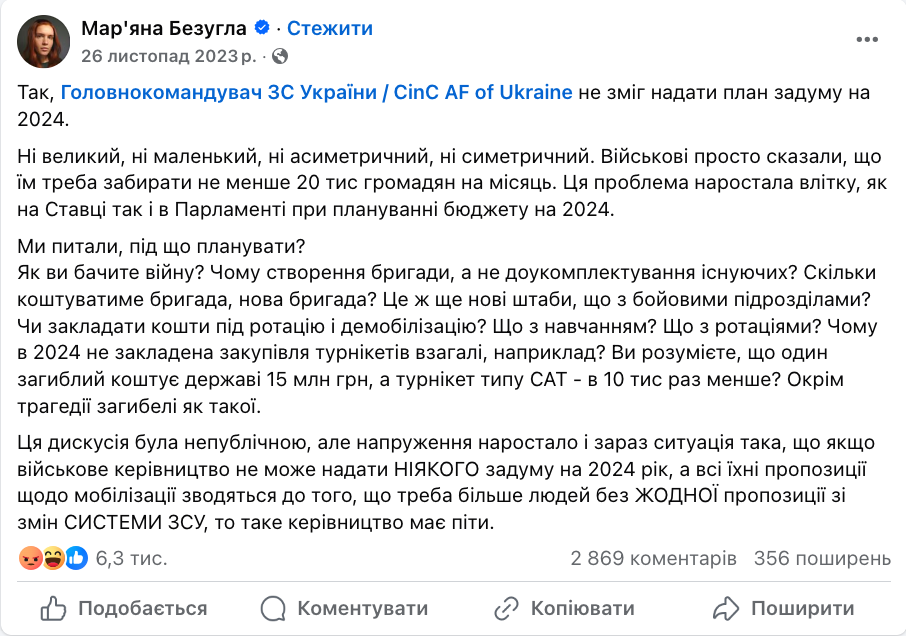
Task: Click the share arrow Поширити icon
Action: 725,608
